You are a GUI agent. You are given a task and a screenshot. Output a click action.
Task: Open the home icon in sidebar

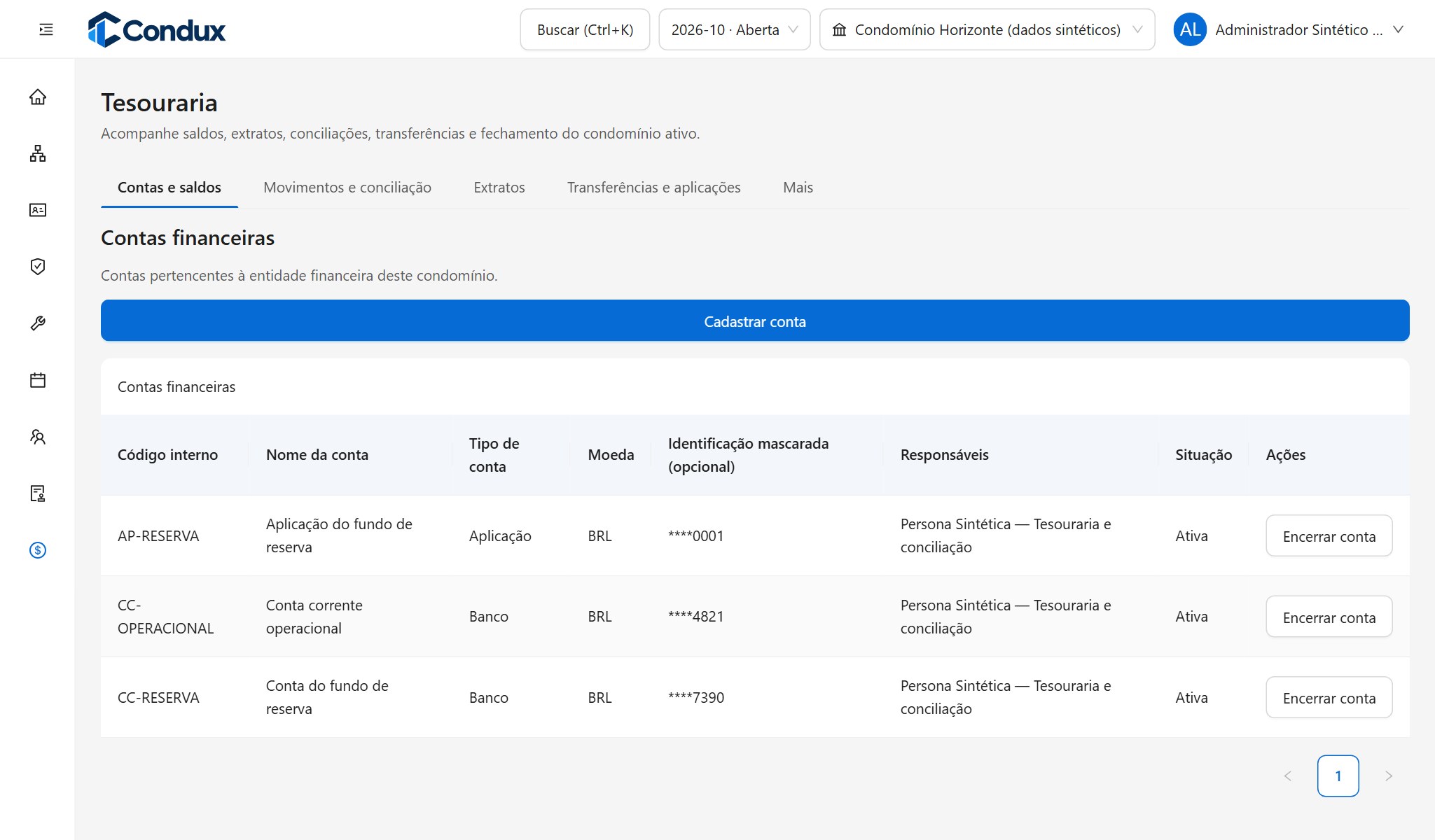[x=38, y=97]
